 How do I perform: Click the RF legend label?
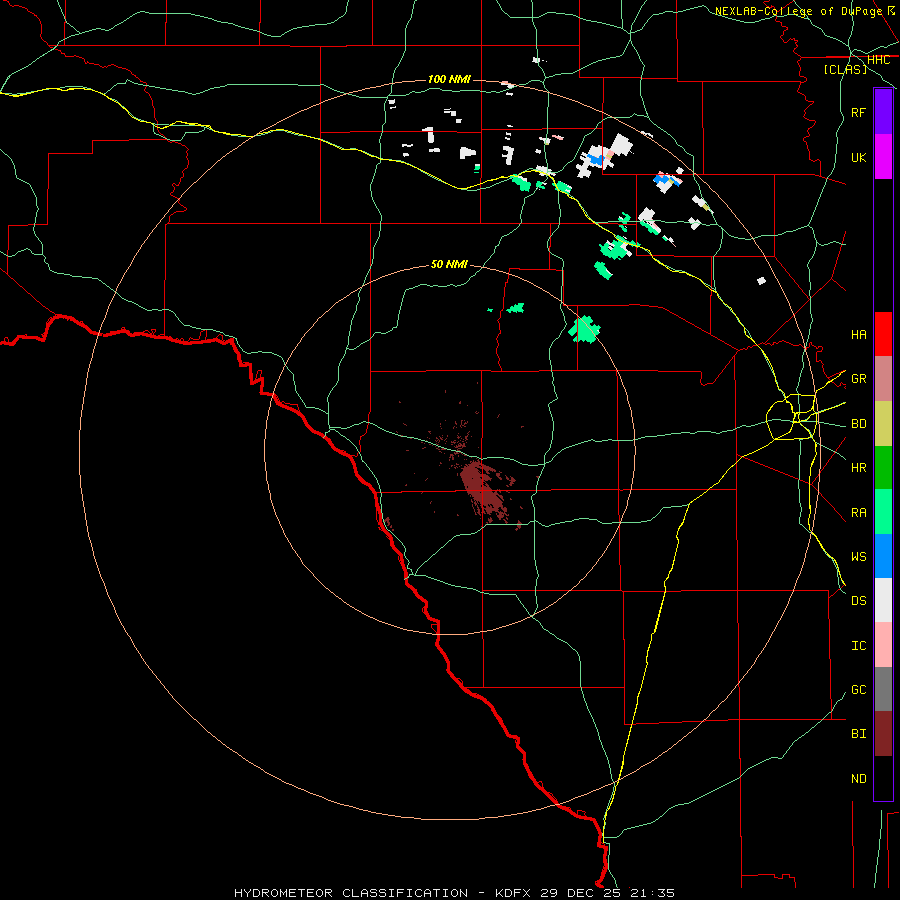(x=858, y=112)
